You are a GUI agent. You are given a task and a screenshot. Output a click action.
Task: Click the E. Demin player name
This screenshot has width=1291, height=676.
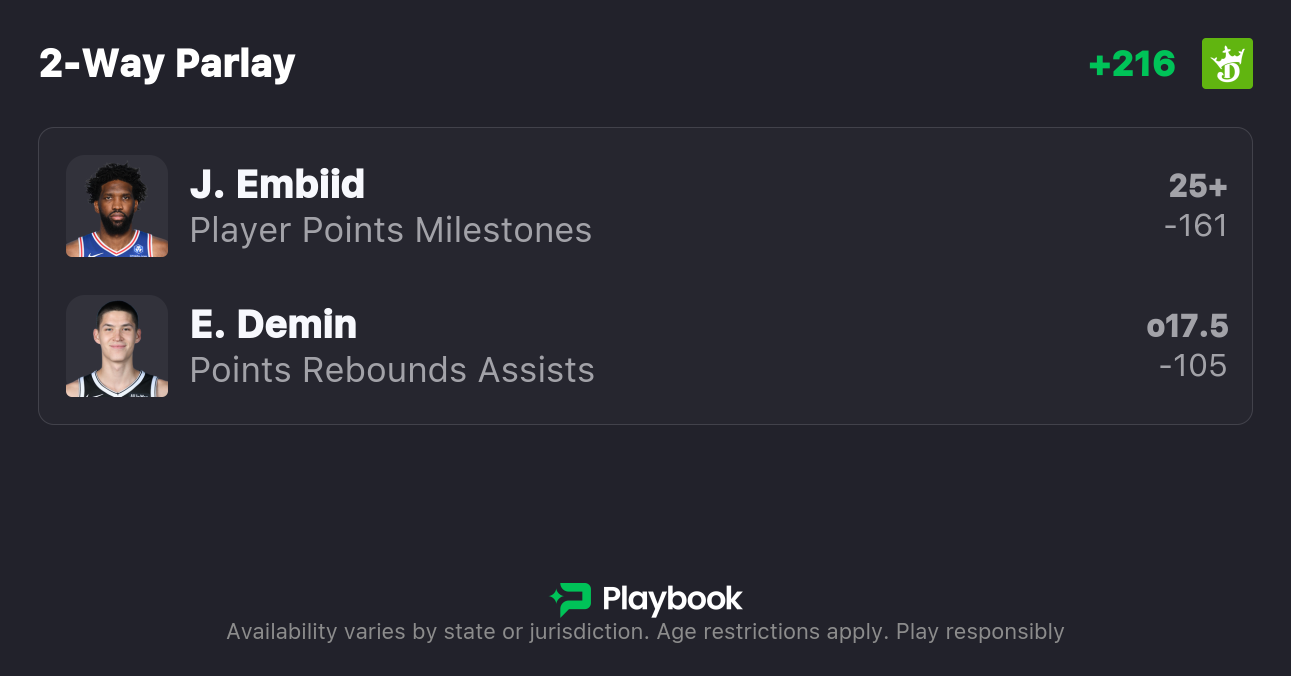pos(273,324)
